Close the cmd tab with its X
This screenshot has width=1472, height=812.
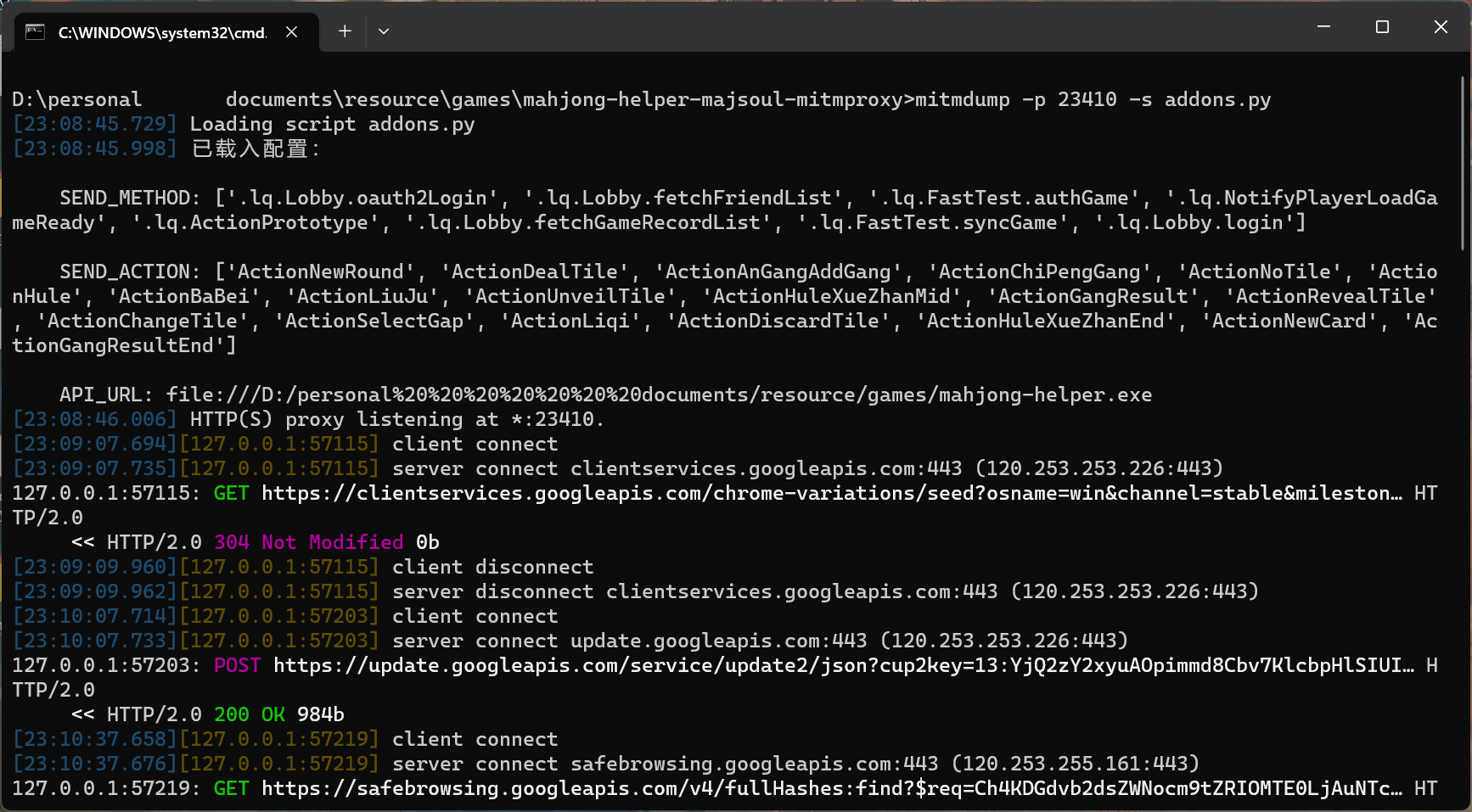pos(291,31)
